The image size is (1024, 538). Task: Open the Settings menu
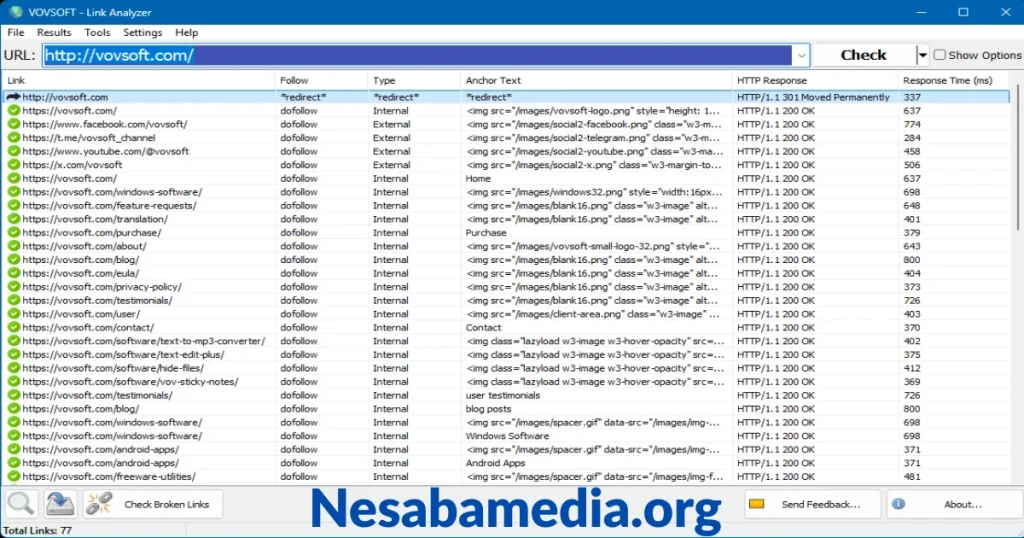click(x=142, y=33)
